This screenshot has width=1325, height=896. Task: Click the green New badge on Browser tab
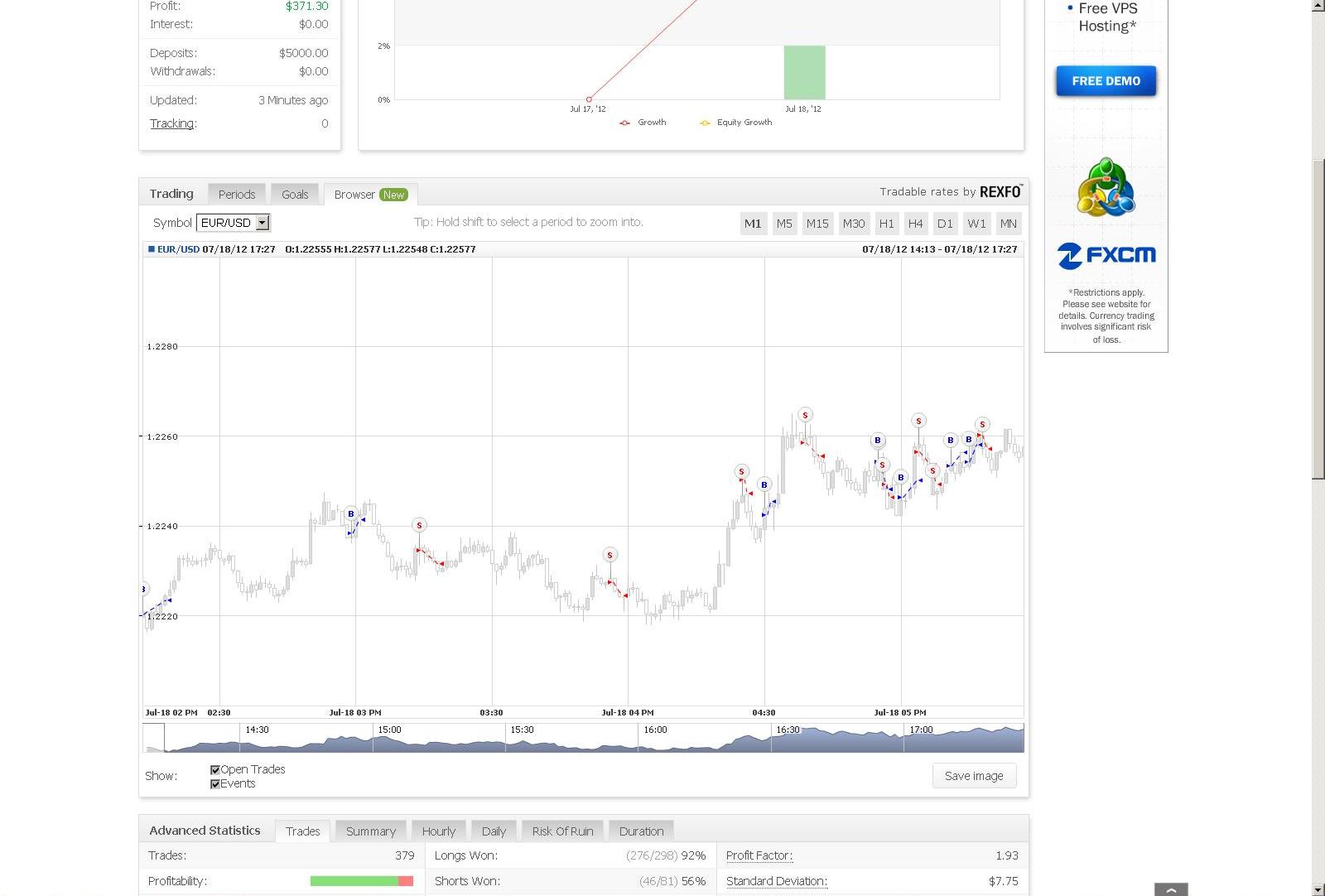coord(393,195)
